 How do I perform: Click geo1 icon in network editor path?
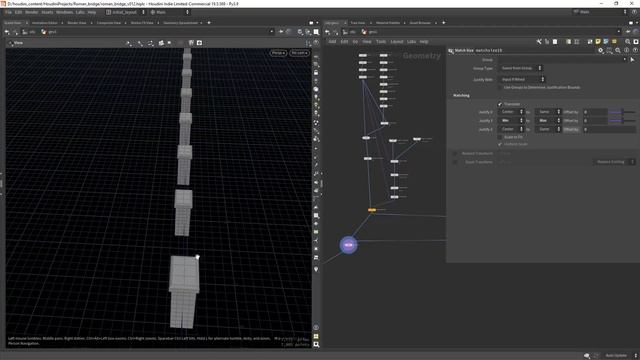point(364,32)
